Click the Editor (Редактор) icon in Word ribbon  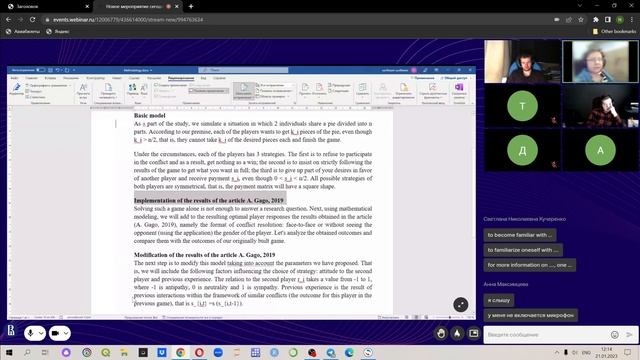point(16,89)
